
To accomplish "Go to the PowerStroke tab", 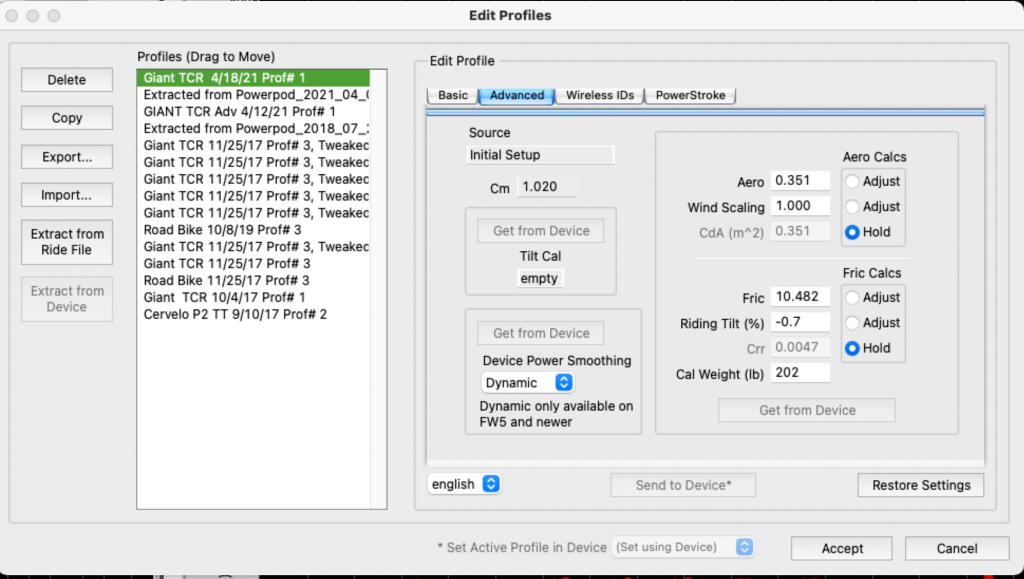I will [690, 96].
